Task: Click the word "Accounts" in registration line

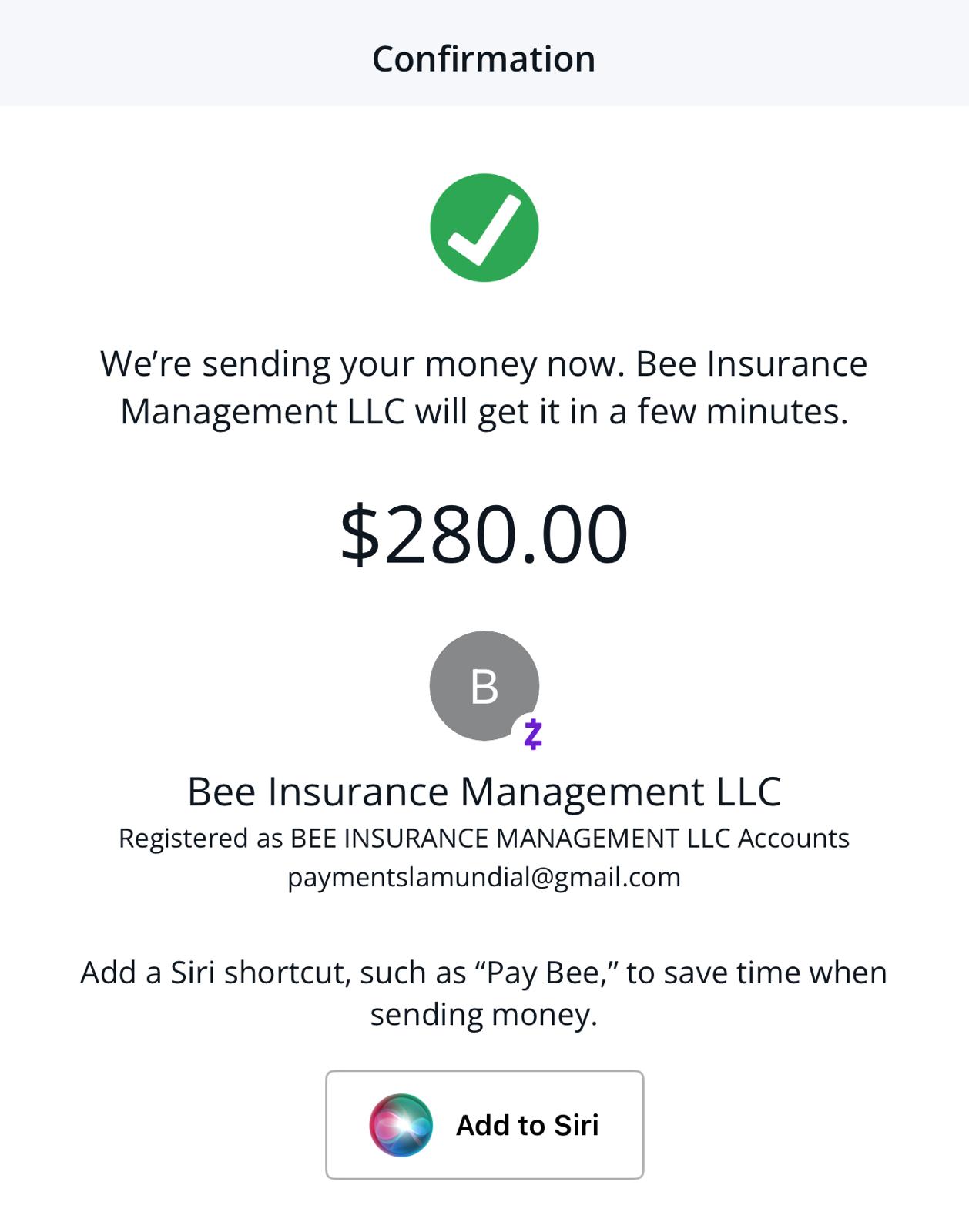Action: 793,838
